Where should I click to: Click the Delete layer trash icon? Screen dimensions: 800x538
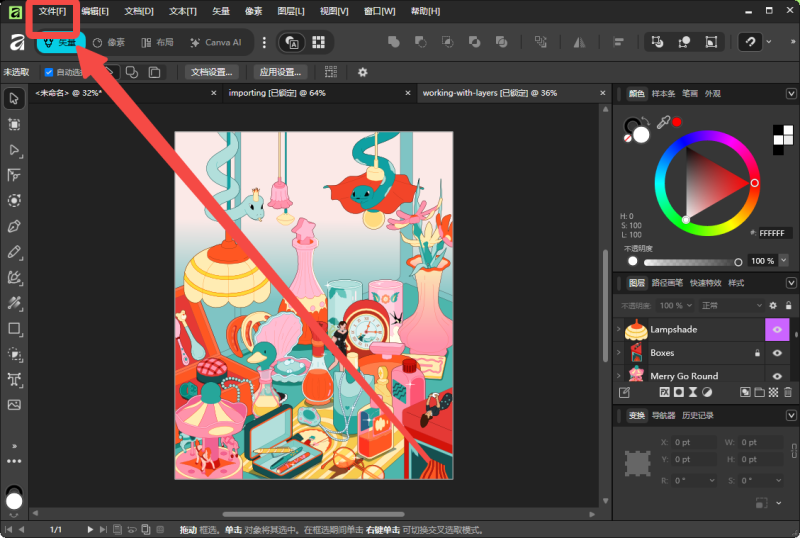pyautogui.click(x=788, y=392)
